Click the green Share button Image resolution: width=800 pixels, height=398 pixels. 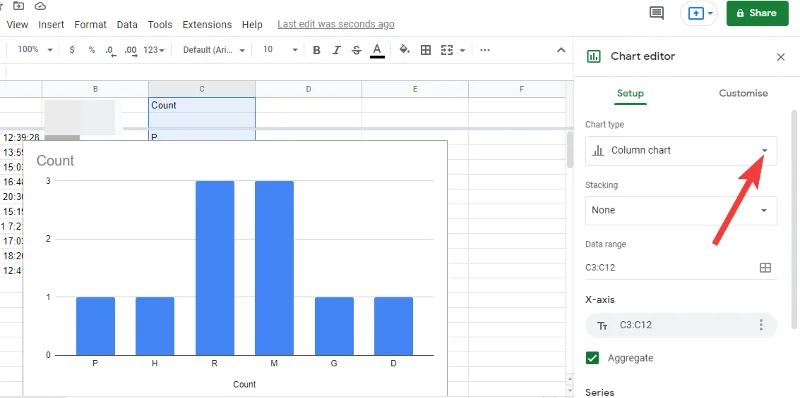click(757, 13)
